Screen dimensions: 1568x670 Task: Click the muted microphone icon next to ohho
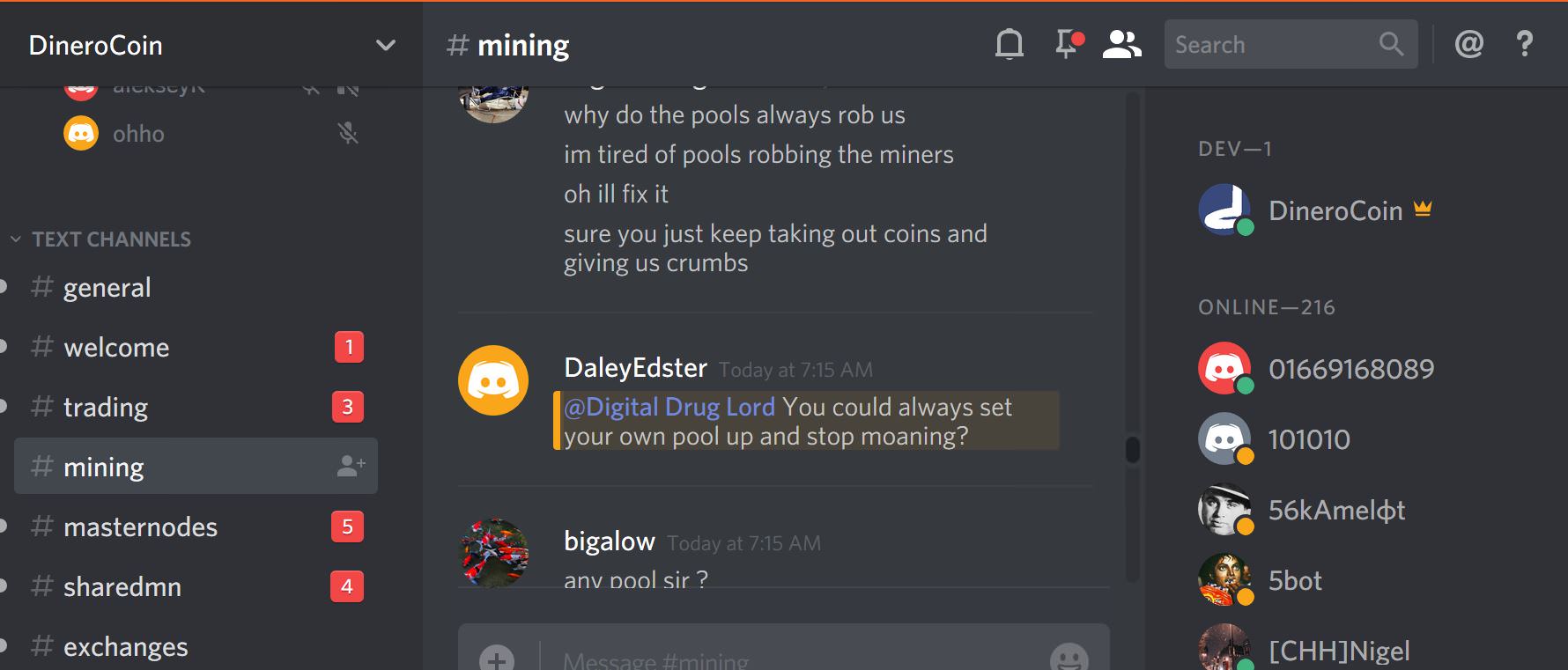(x=349, y=134)
